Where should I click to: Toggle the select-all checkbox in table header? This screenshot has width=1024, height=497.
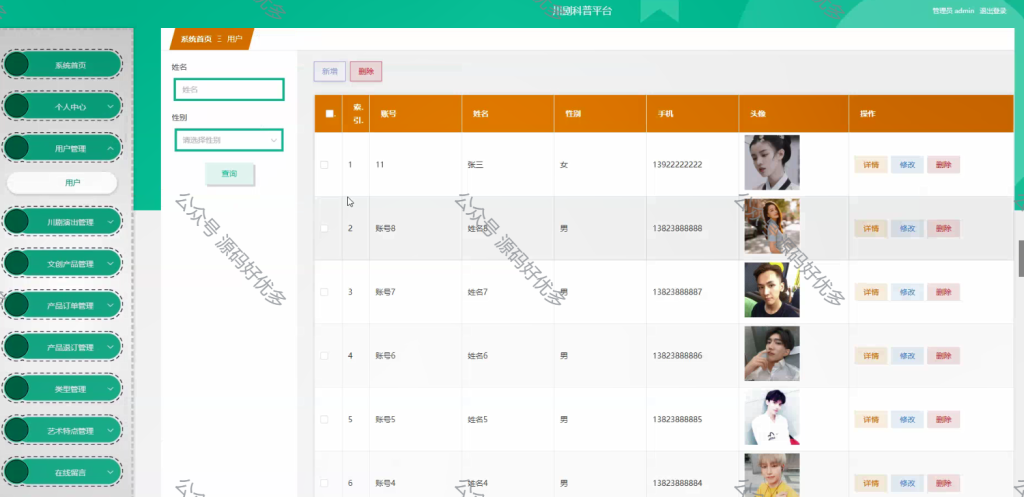[329, 114]
